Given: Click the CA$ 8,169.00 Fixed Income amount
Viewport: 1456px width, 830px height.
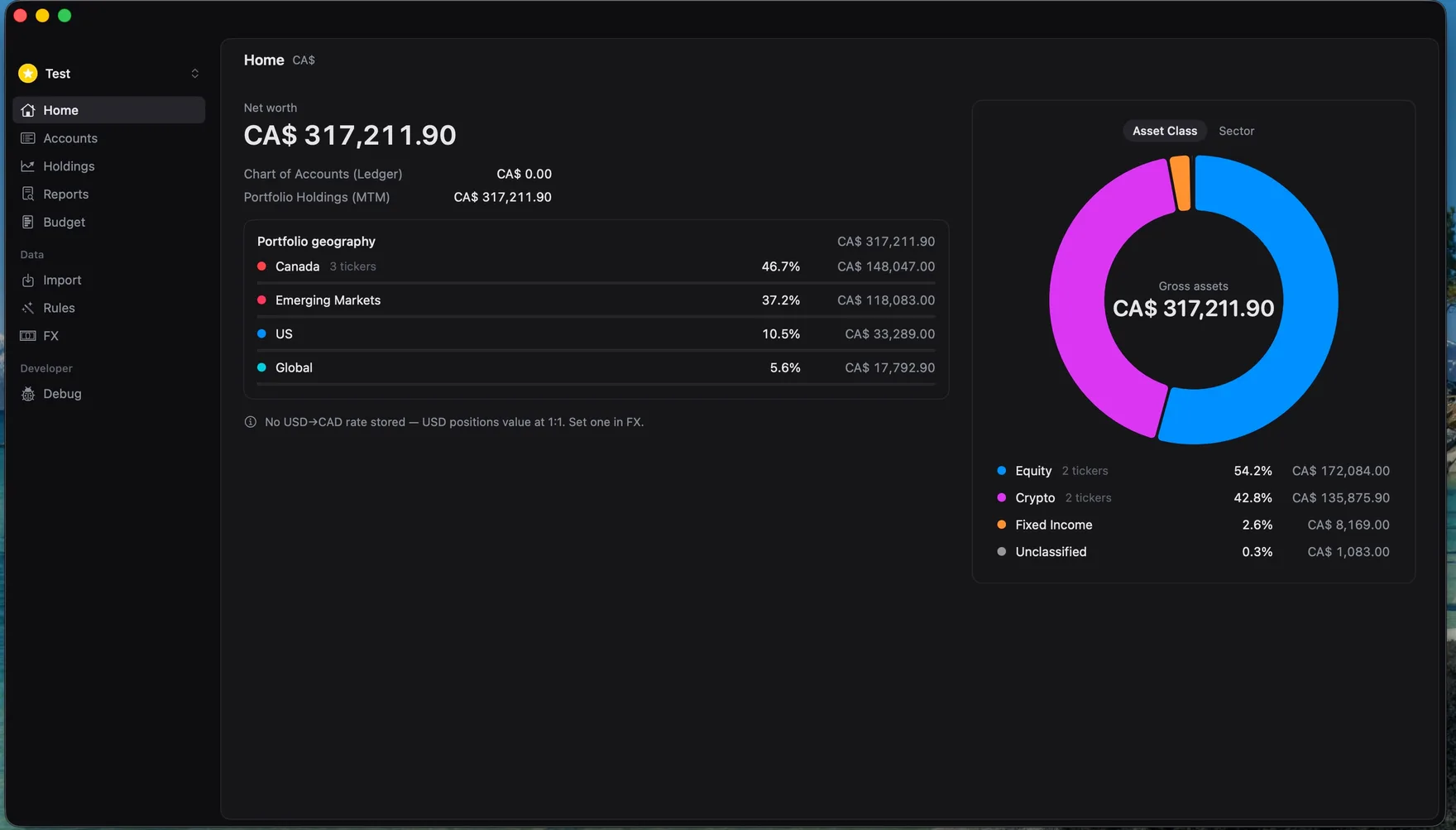Looking at the screenshot, I should click(x=1348, y=525).
